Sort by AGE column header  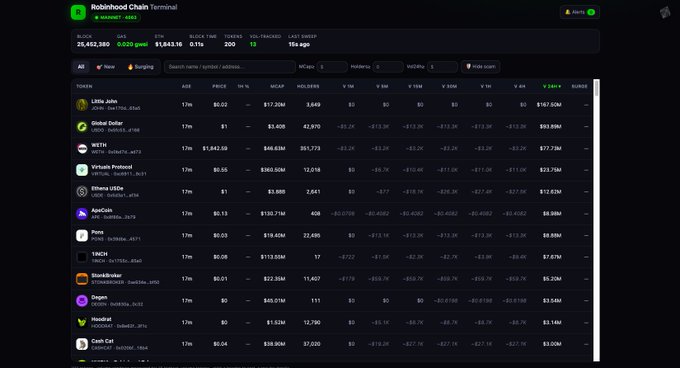click(186, 86)
